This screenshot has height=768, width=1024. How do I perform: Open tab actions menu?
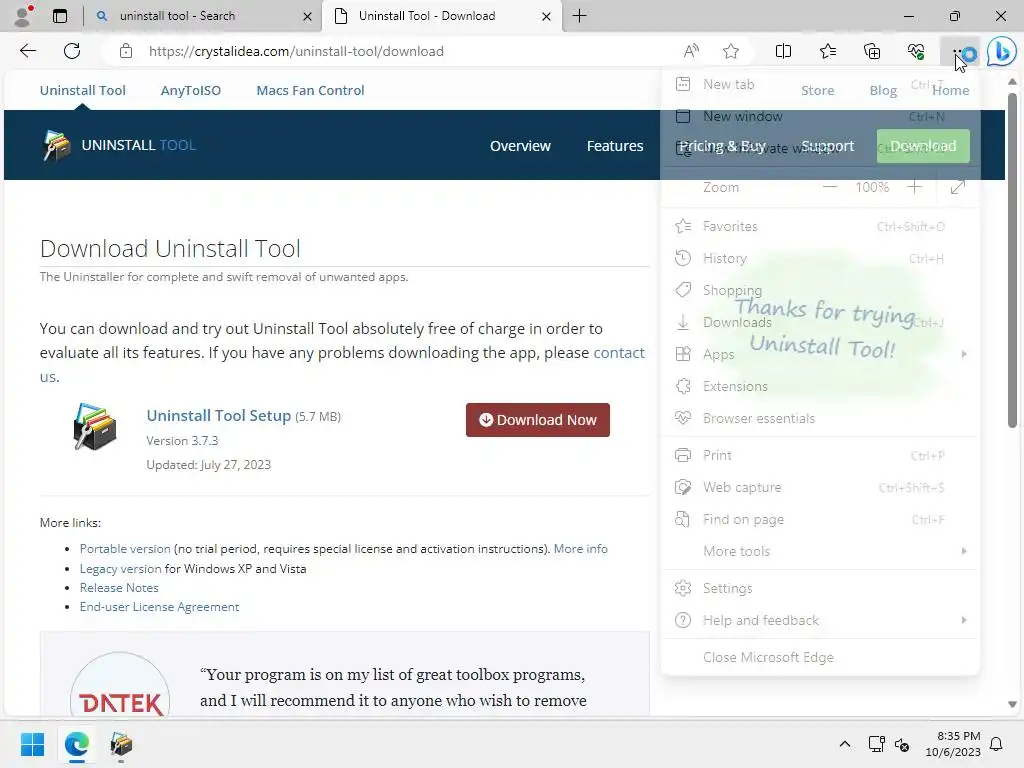click(x=60, y=16)
